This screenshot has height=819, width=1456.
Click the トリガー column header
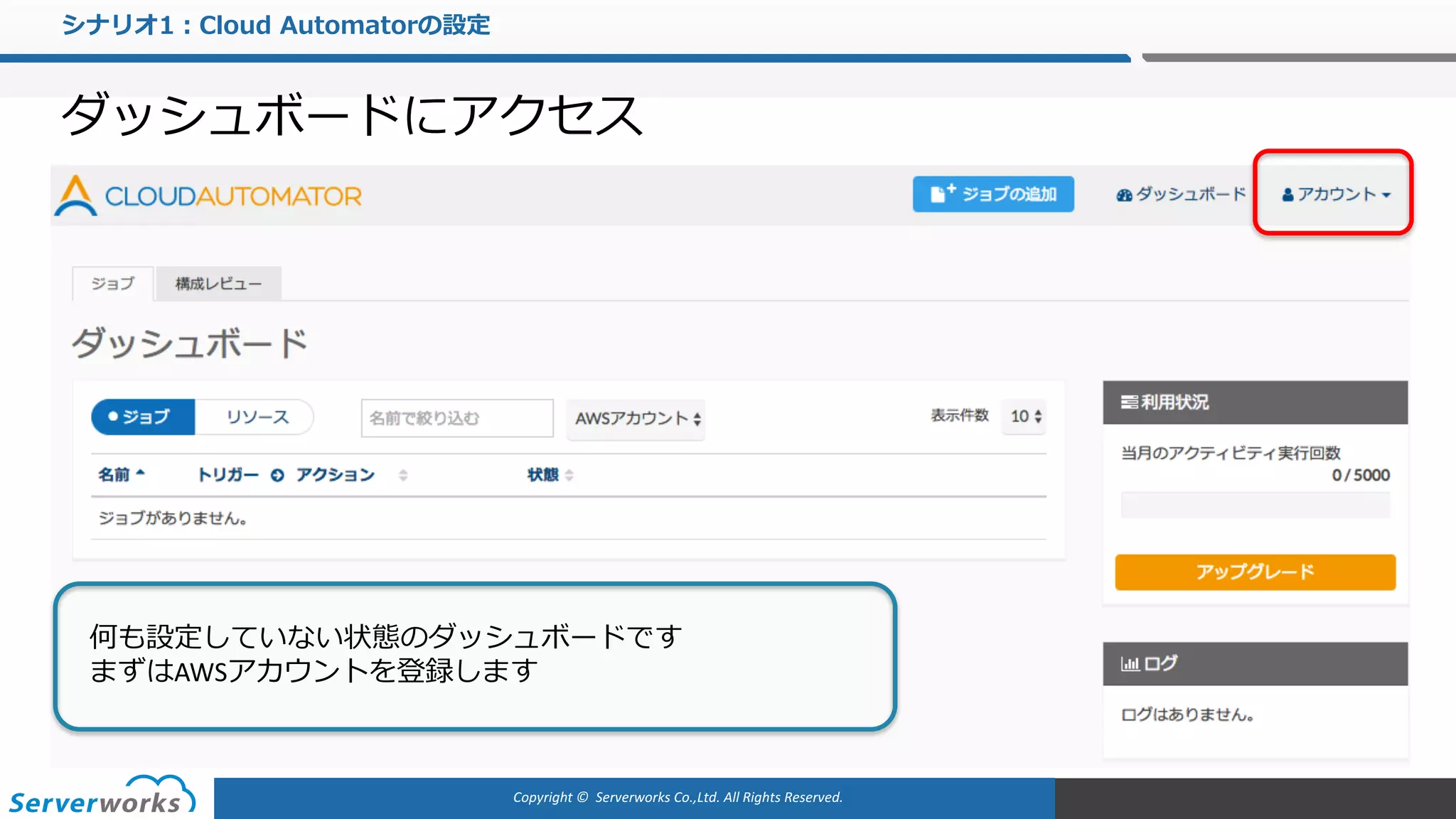227,474
